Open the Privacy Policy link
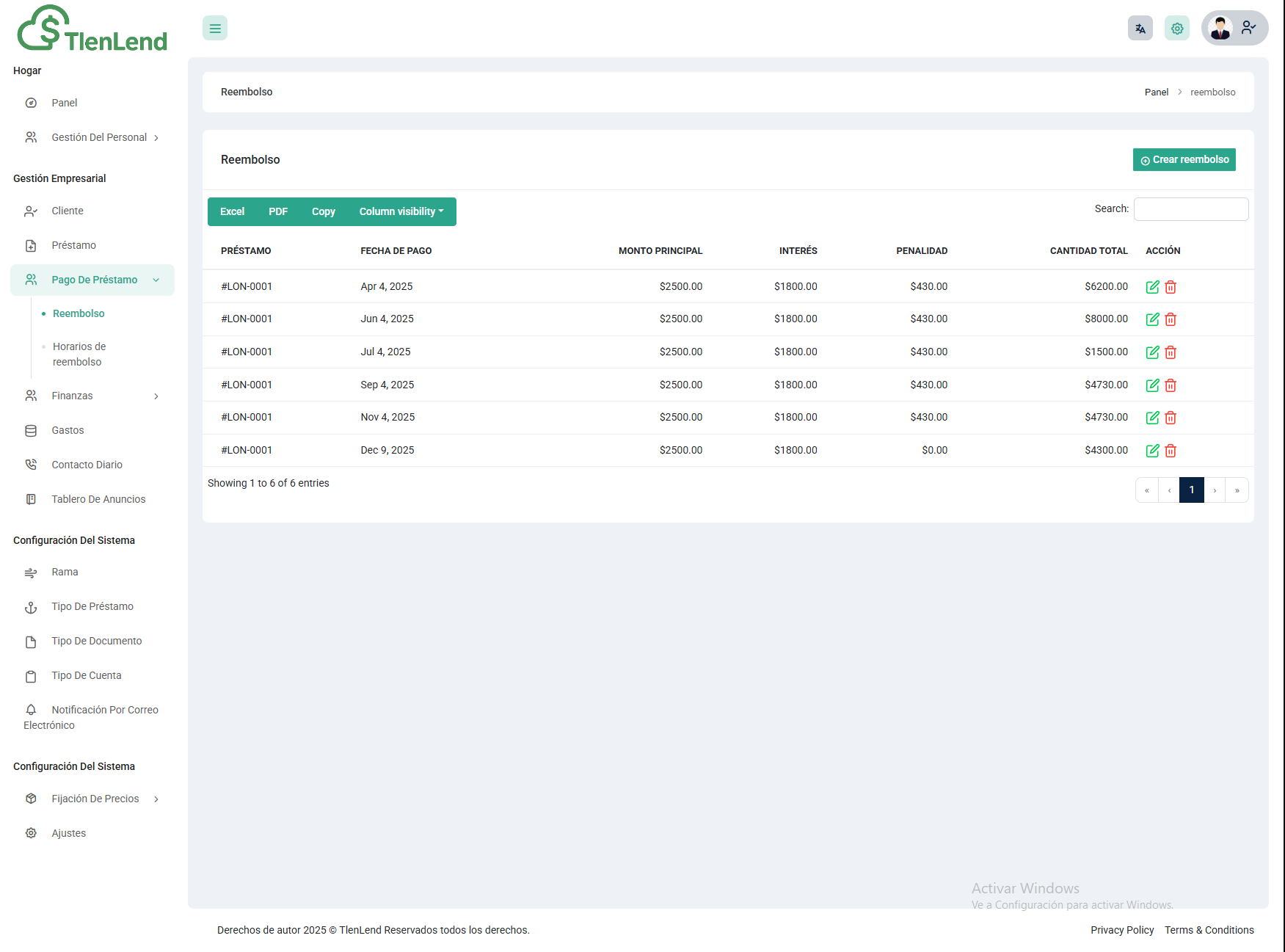Viewport: 1285px width, 952px height. (x=1121, y=930)
